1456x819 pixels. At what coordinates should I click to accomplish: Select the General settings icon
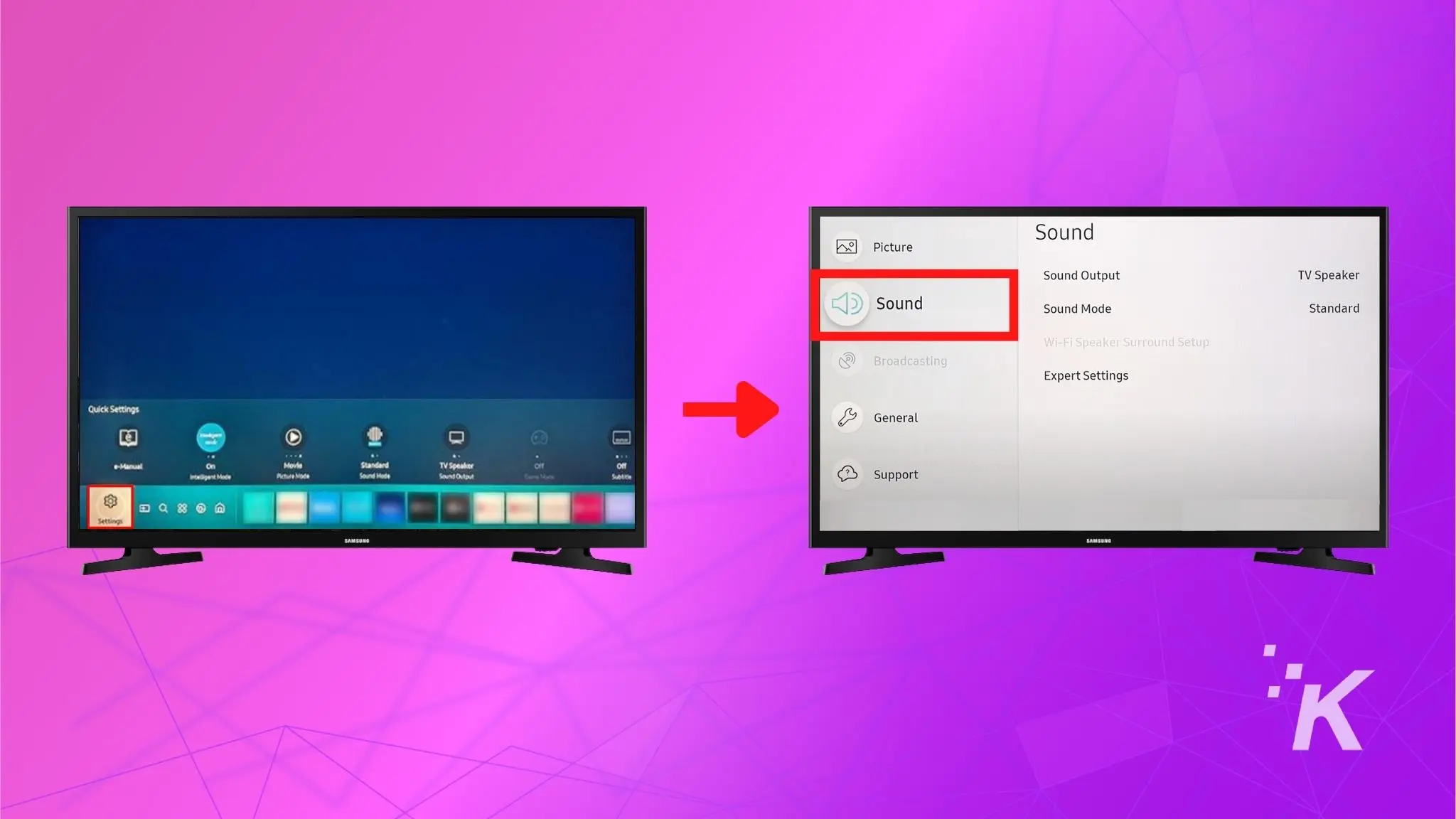847,417
